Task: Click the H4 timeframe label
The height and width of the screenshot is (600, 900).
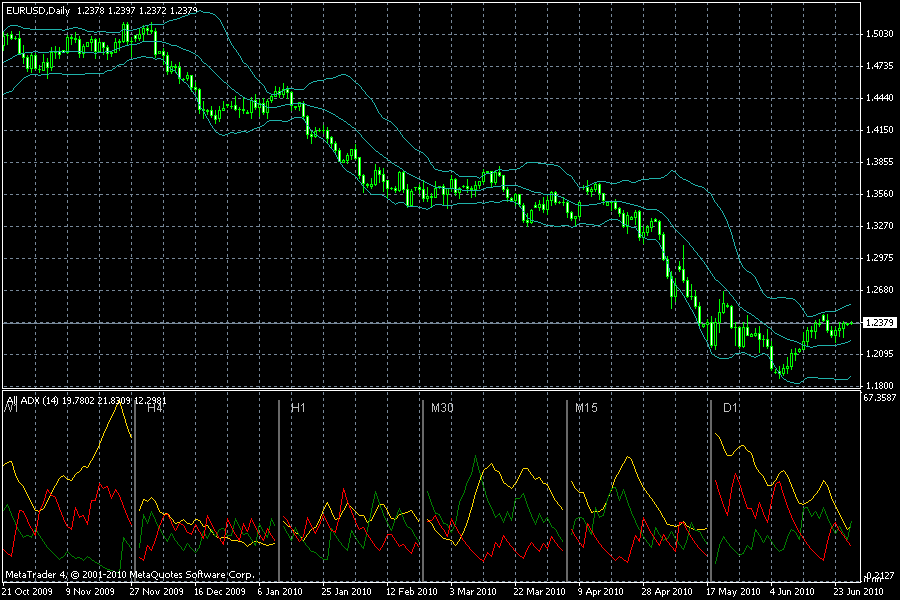Action: point(155,408)
